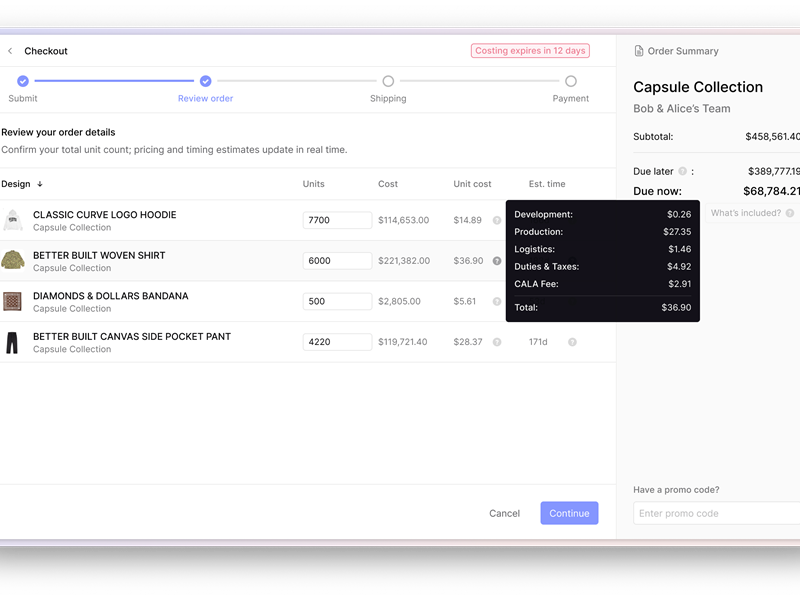Jump to the Payment step circle
Viewport: 800px width, 600px height.
pyautogui.click(x=571, y=81)
